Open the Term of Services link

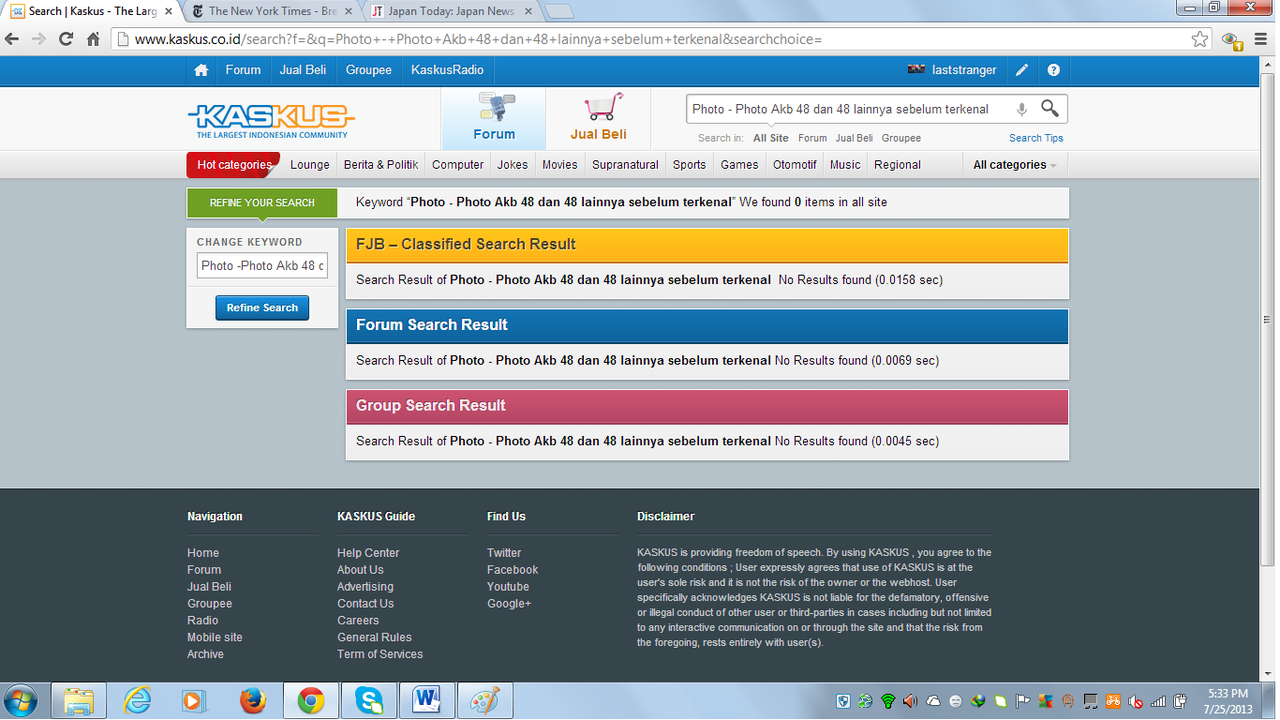[x=380, y=654]
